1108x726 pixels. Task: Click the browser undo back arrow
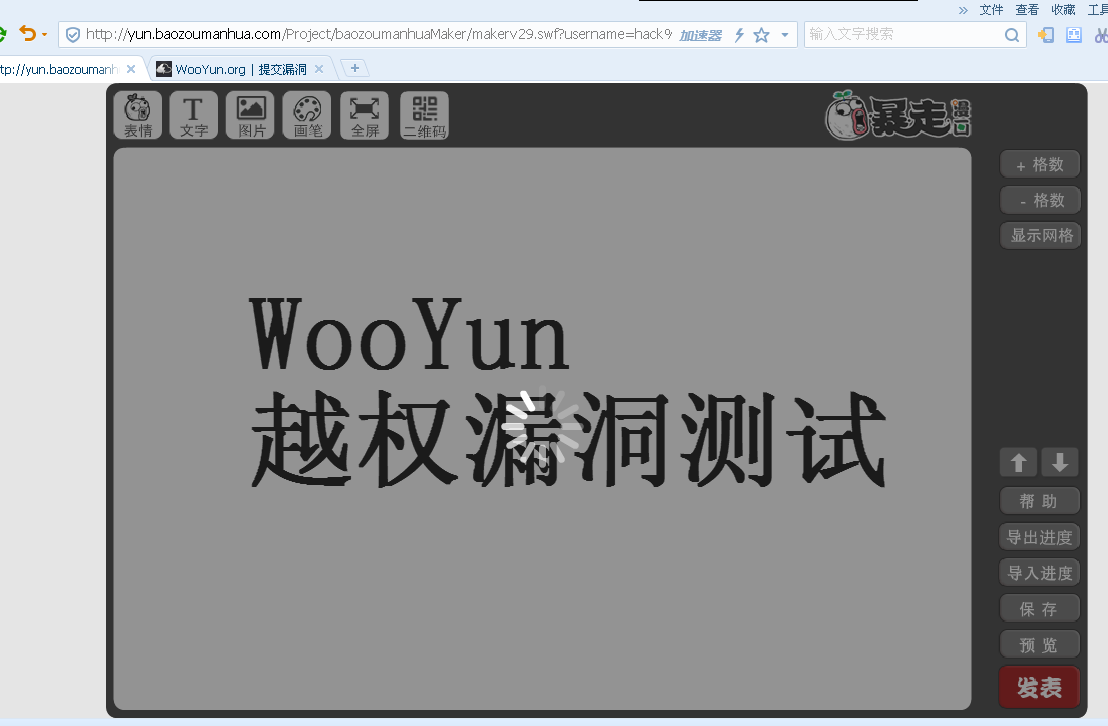(x=27, y=33)
